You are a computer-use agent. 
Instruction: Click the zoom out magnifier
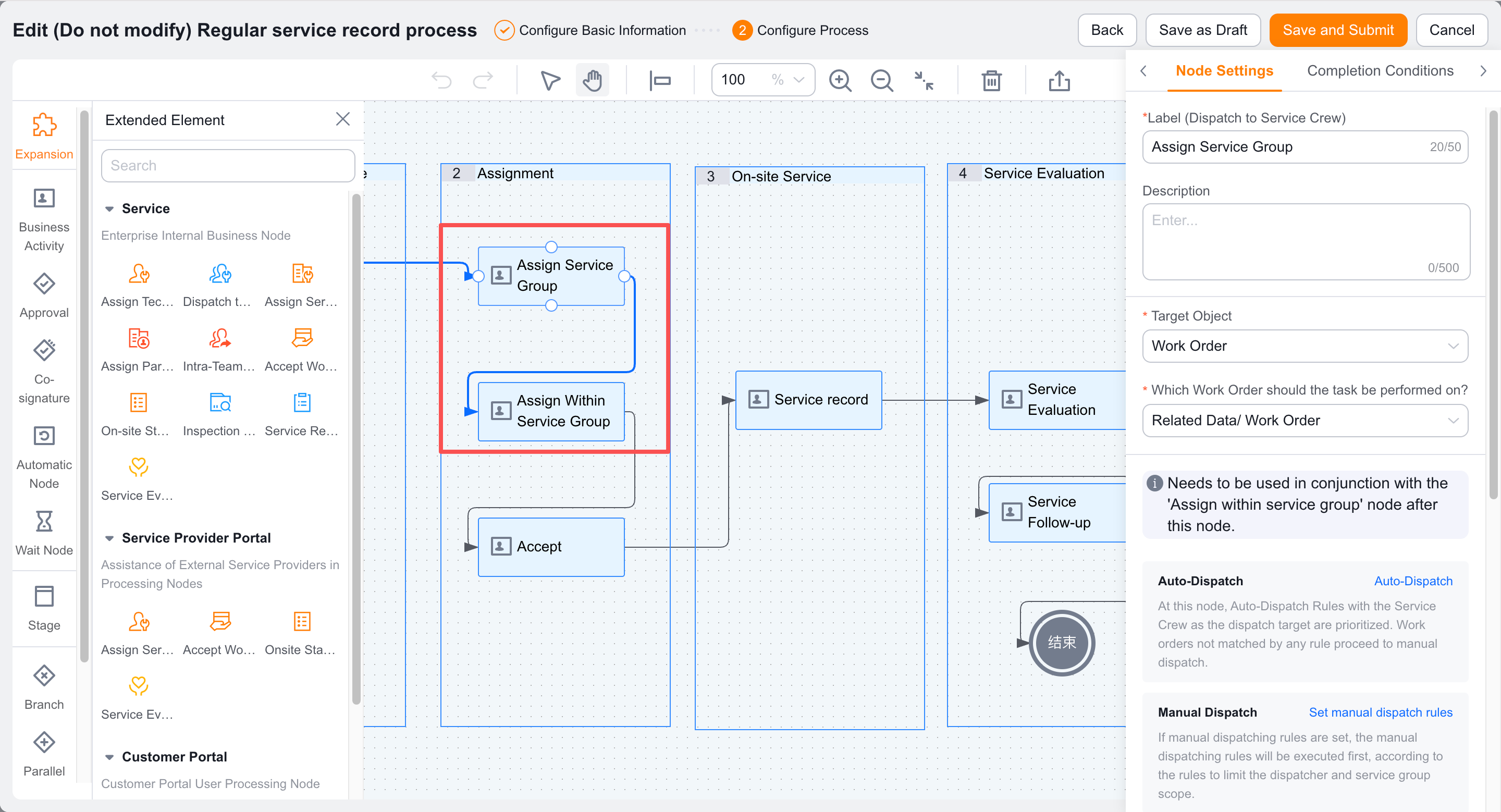[x=882, y=80]
